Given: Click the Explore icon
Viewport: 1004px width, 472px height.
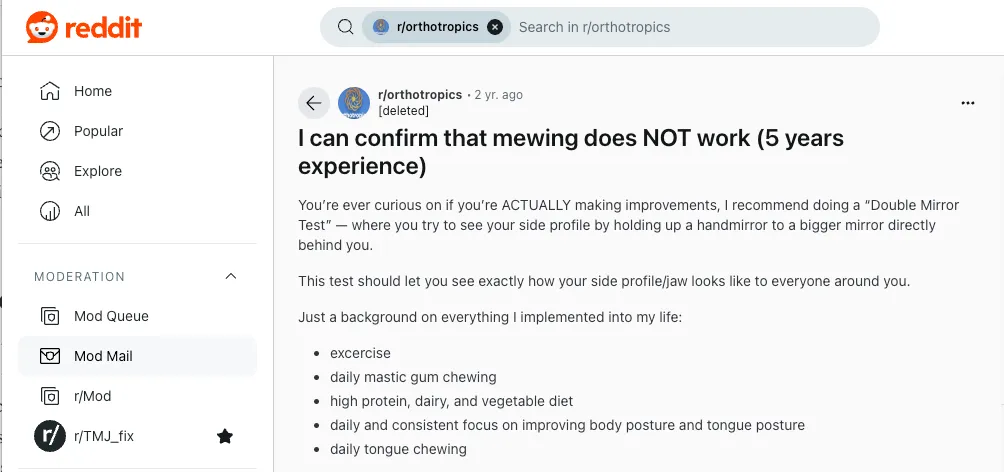Looking at the screenshot, I should pyautogui.click(x=50, y=171).
